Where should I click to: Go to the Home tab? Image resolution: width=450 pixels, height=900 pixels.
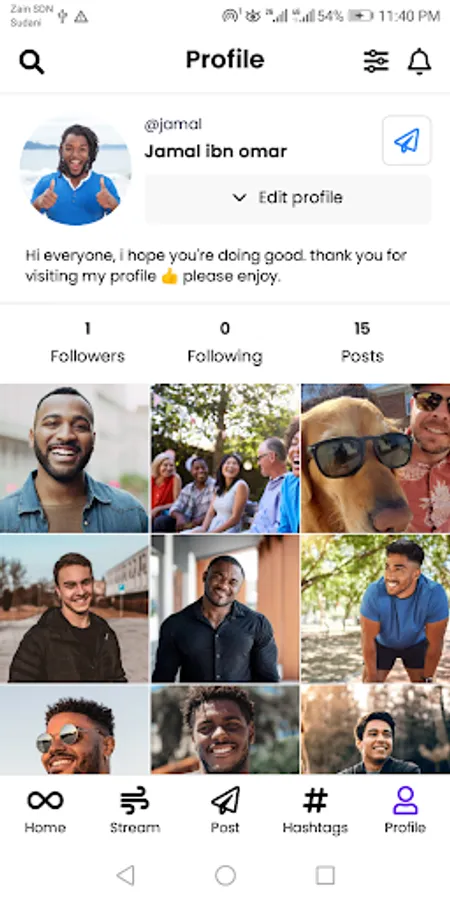click(x=45, y=810)
